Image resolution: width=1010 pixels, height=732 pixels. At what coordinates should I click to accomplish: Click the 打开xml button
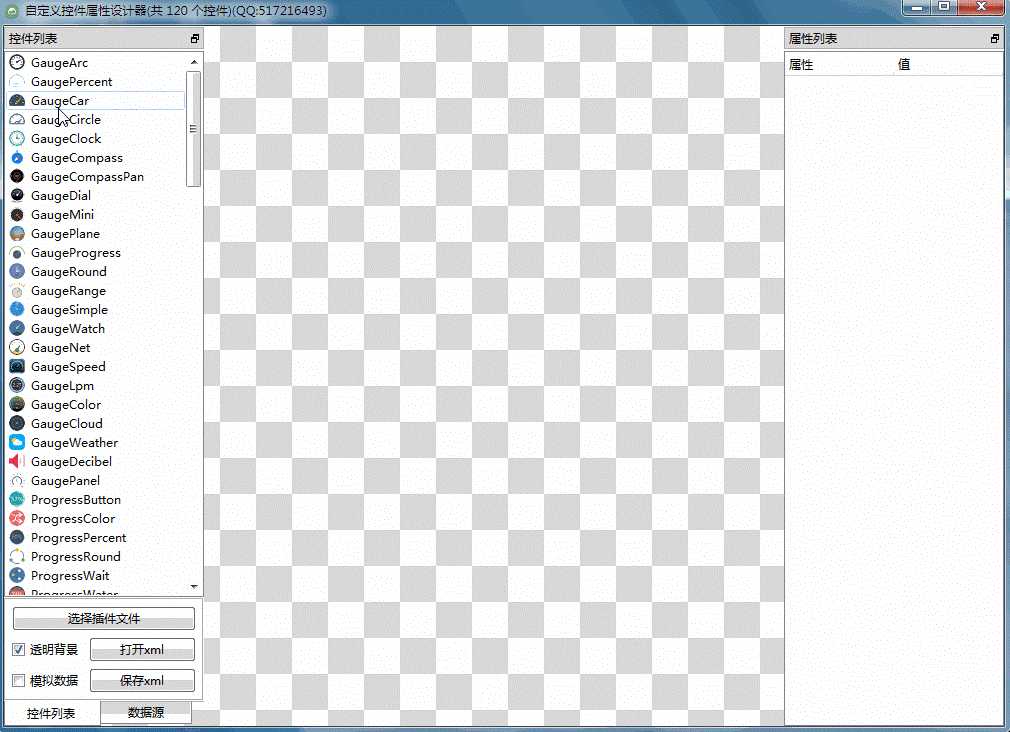coord(142,650)
